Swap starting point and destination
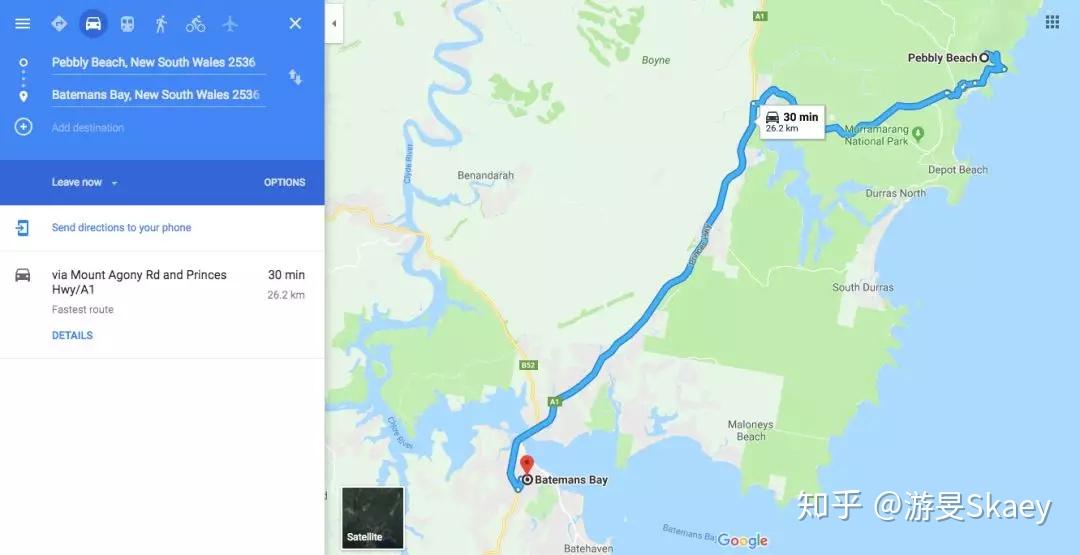This screenshot has width=1080, height=555. pos(295,77)
